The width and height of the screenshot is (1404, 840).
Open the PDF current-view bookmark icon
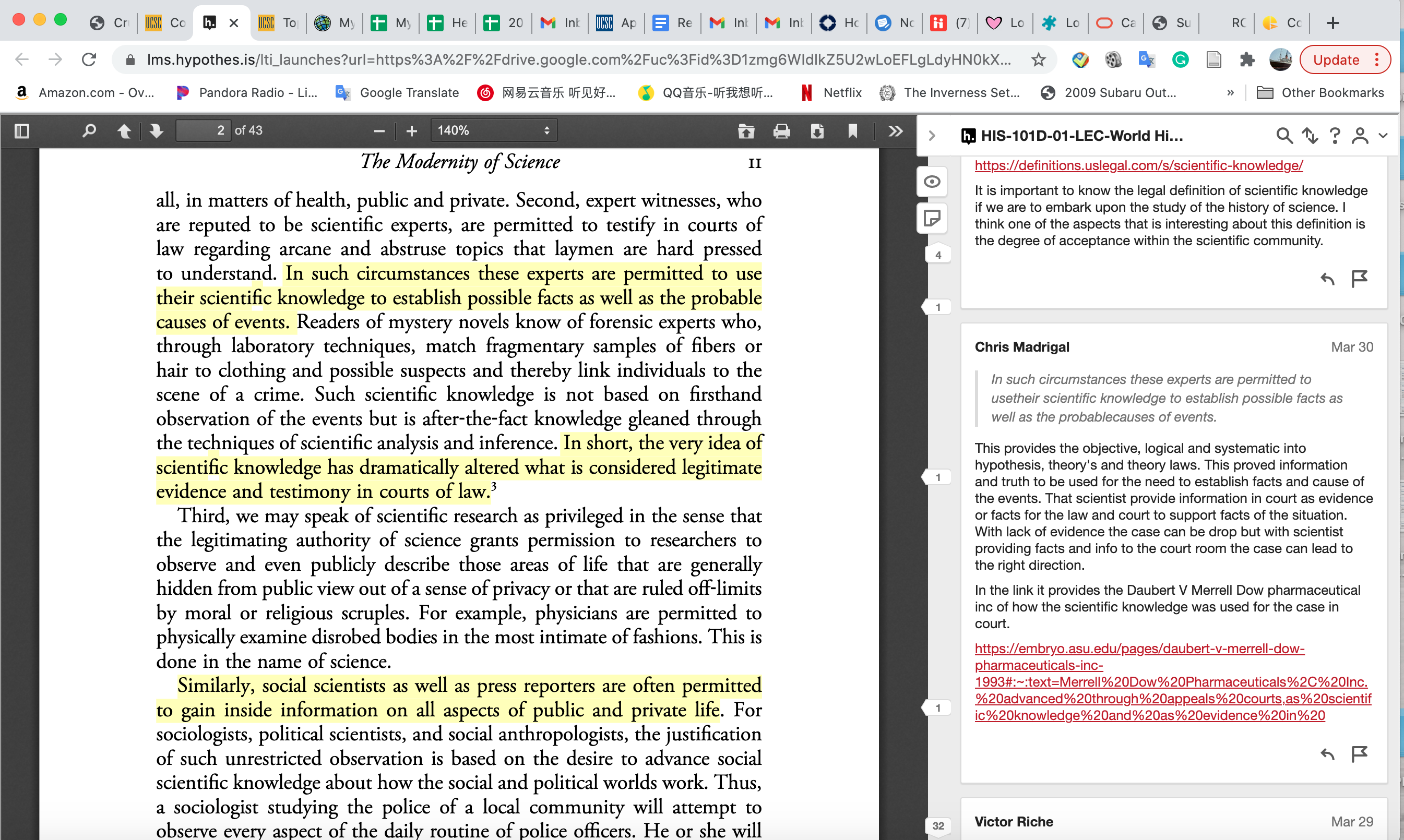(853, 131)
